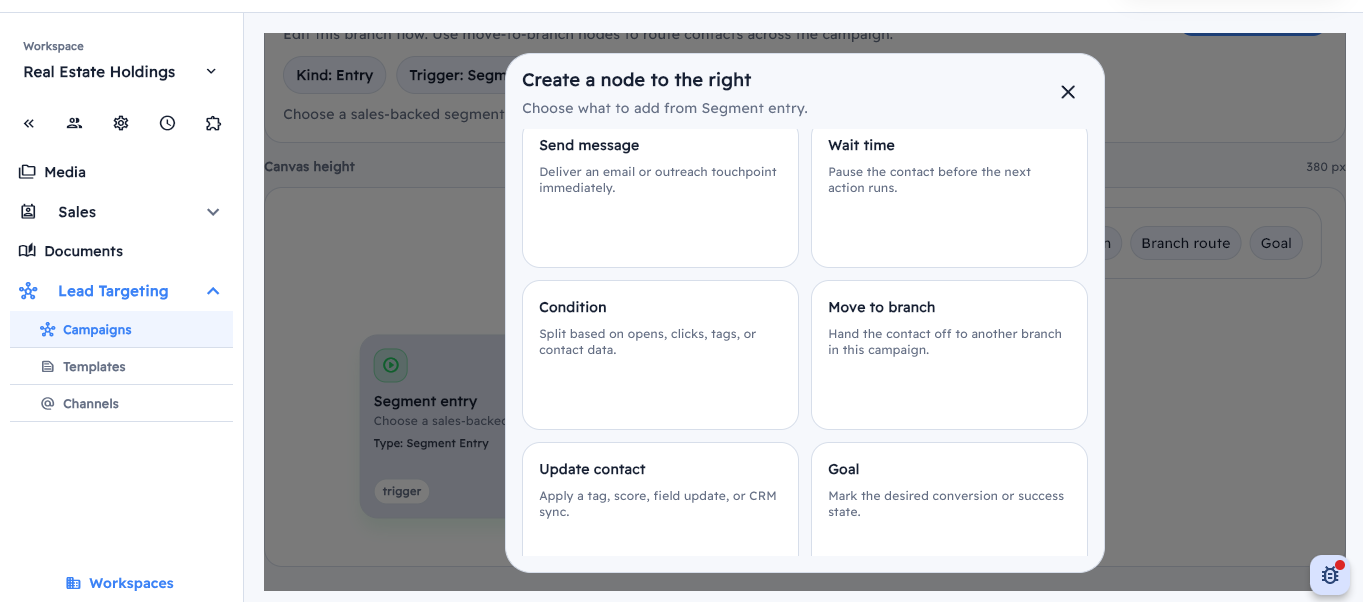Open the Real Estate Holdings workspace dropdown
Viewport: 1363px width, 602px height.
click(x=211, y=72)
